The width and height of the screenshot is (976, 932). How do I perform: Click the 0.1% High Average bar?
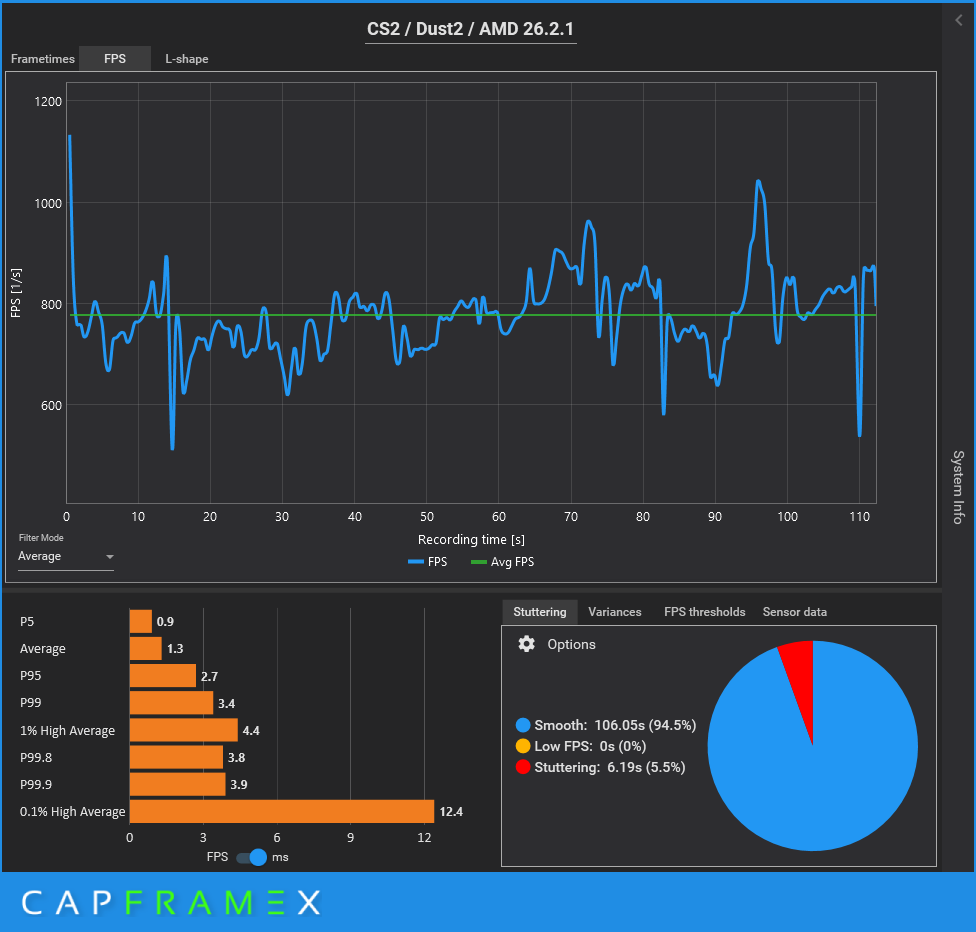(281, 811)
